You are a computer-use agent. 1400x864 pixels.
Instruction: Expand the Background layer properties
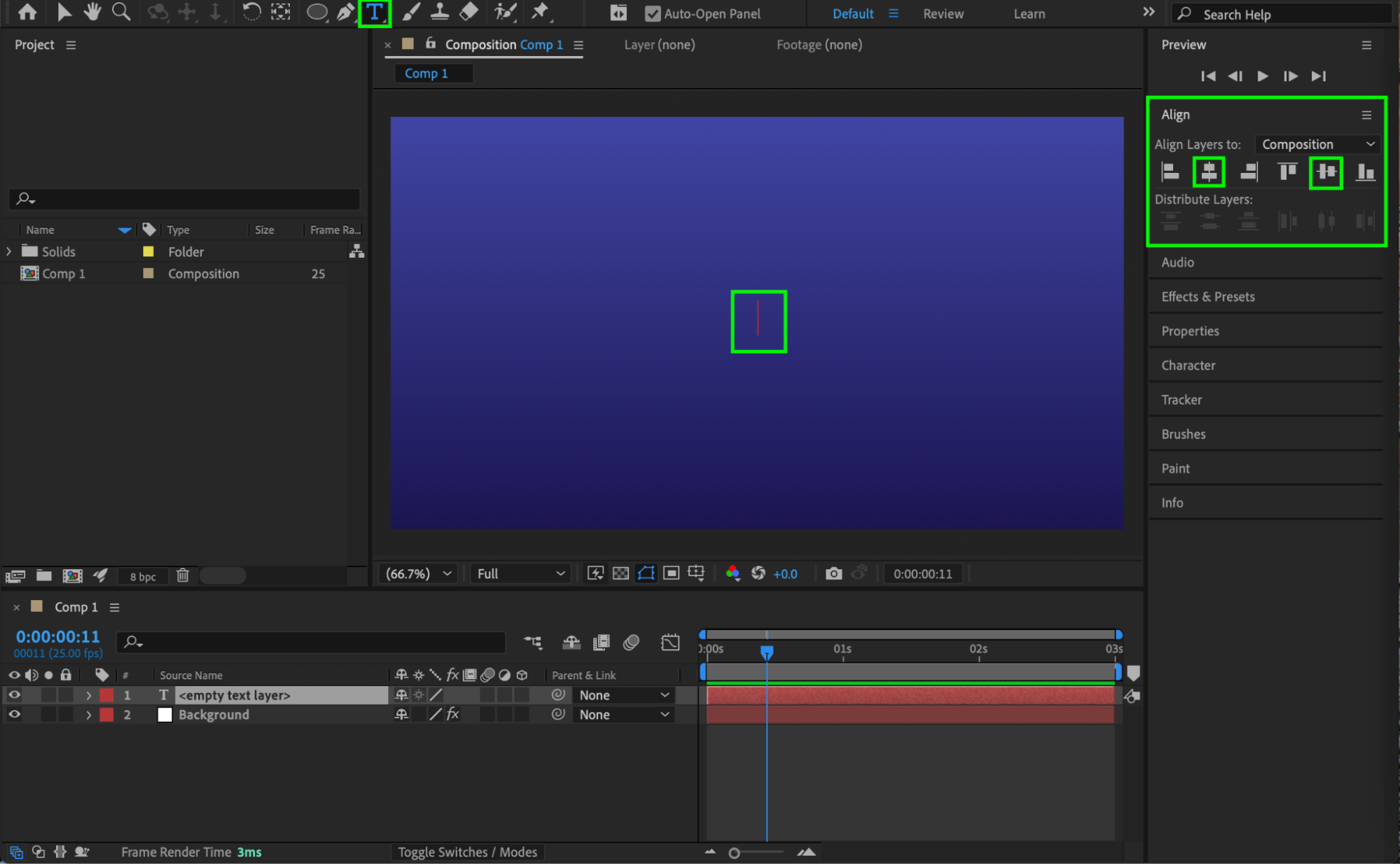(88, 715)
